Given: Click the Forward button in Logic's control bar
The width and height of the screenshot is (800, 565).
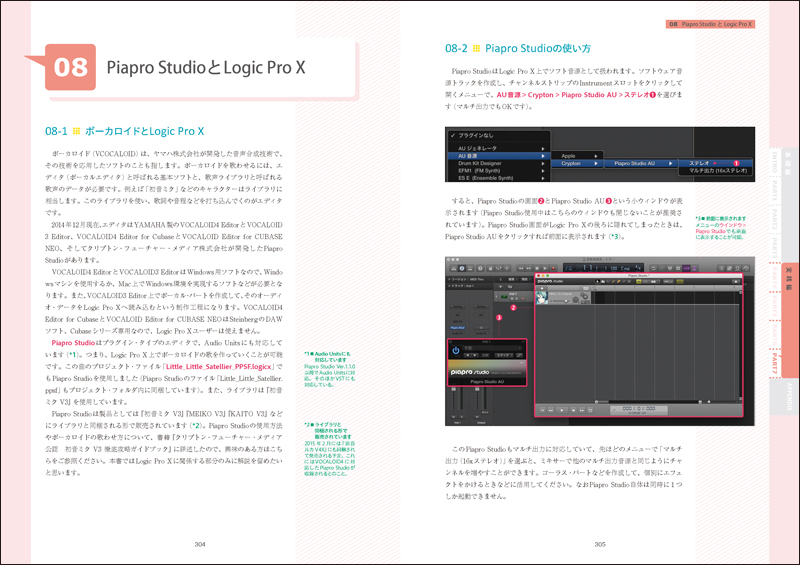Looking at the screenshot, I should 529,268.
